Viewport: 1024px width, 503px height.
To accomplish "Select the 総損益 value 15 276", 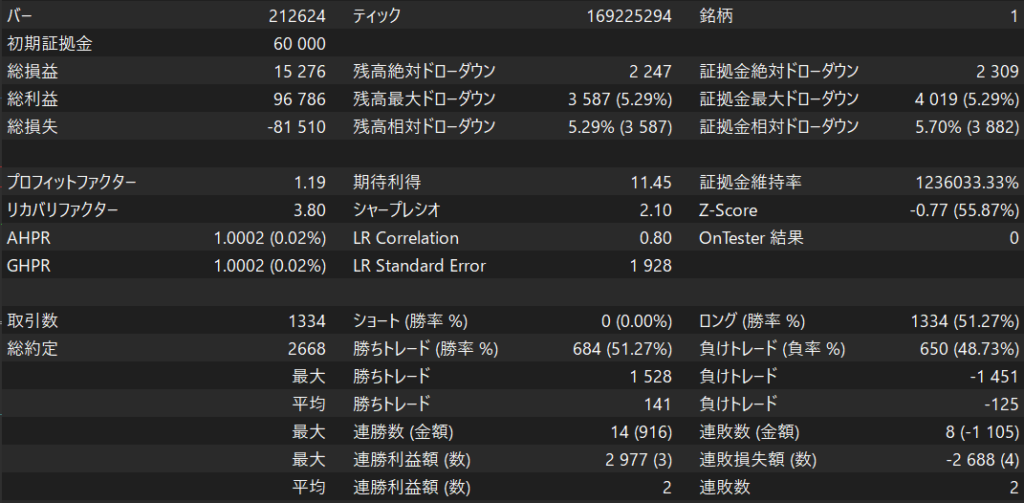I will click(299, 72).
